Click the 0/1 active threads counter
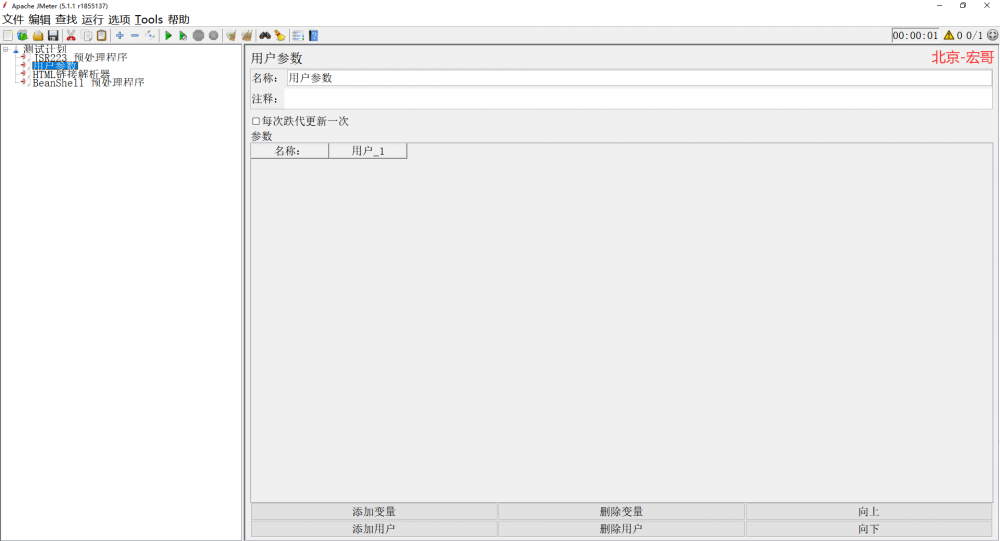Image resolution: width=1000 pixels, height=541 pixels. (x=974, y=36)
